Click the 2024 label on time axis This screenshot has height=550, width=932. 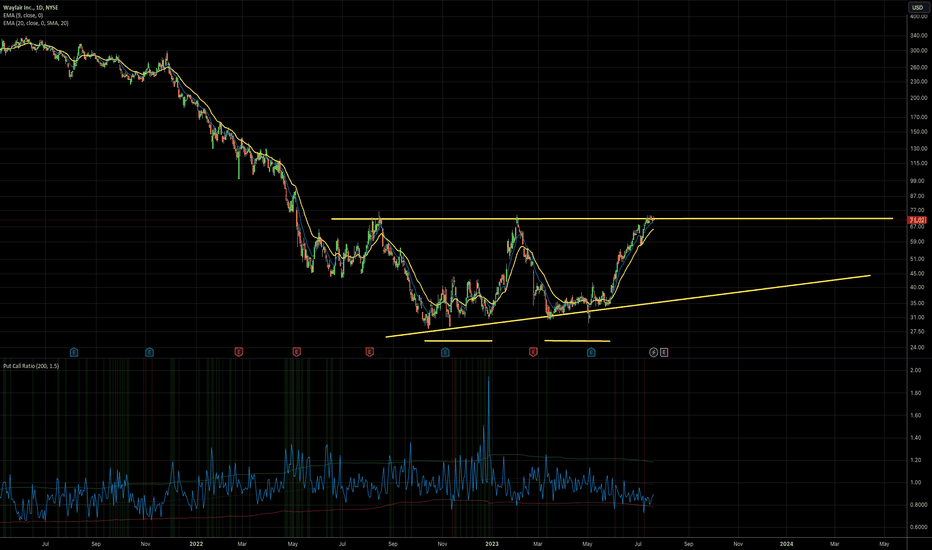786,543
